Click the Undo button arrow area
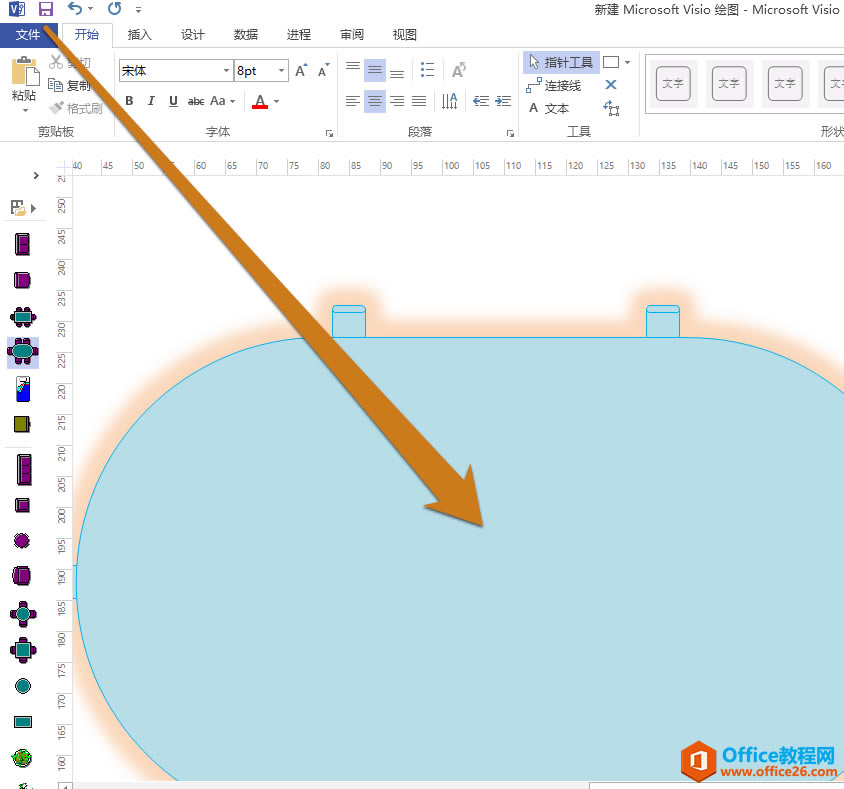Screen dimensions: 844x789 tap(73, 9)
